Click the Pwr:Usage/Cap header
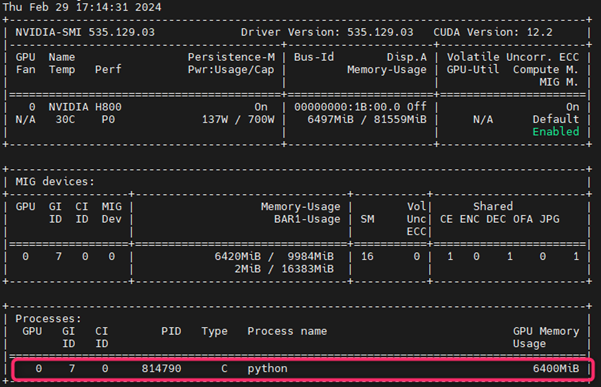 [x=231, y=70]
